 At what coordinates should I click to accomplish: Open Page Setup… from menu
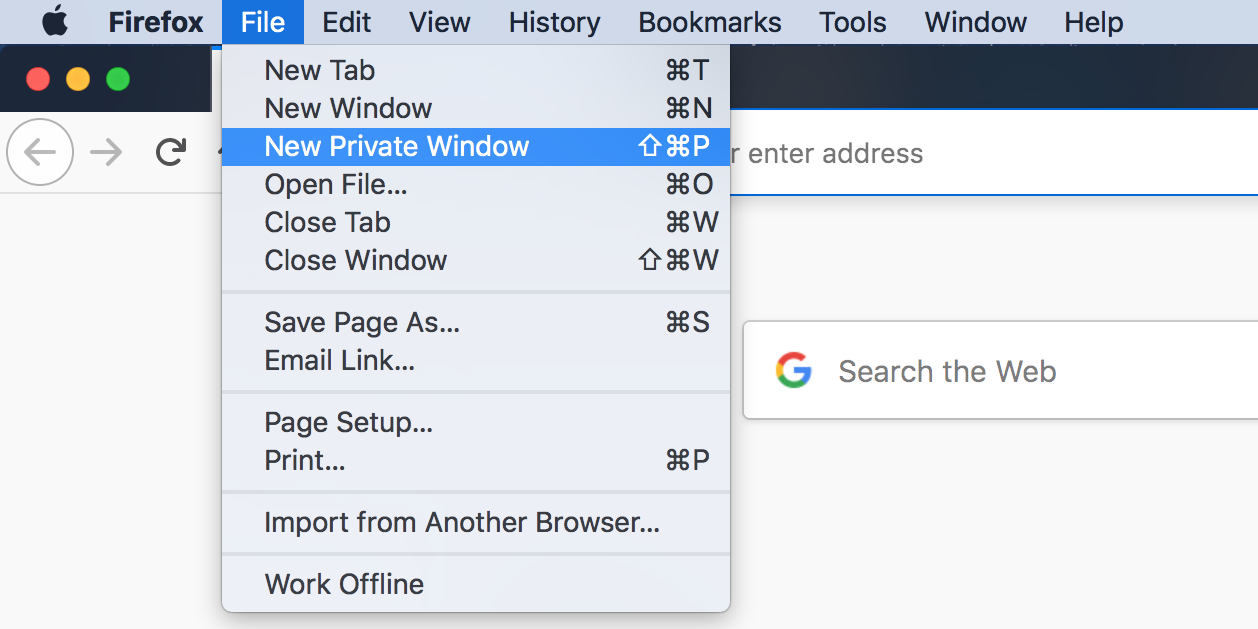(476, 422)
